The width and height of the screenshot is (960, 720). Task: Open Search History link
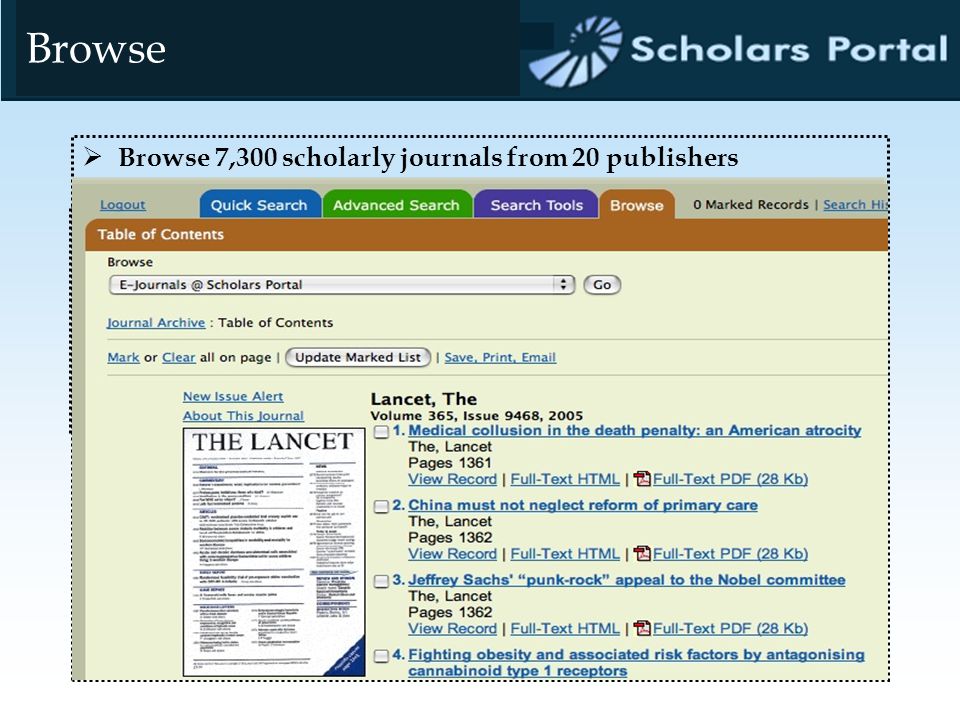coord(855,205)
